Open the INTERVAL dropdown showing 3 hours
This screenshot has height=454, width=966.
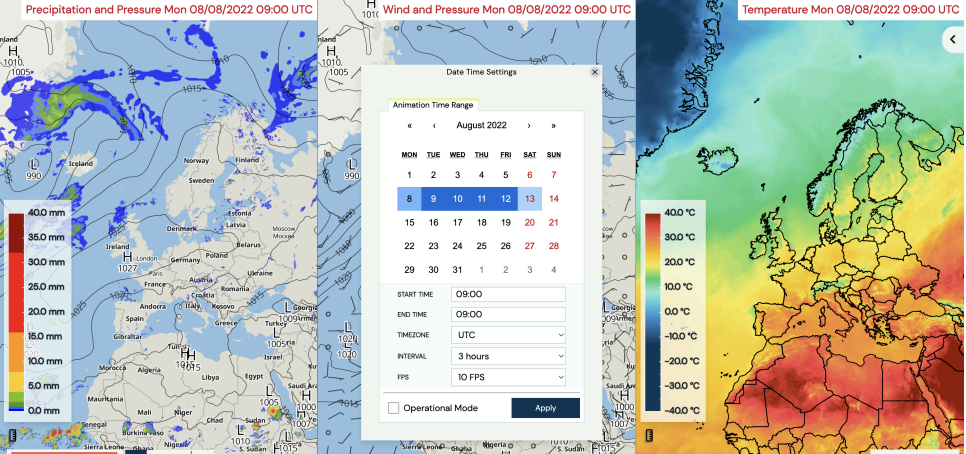(x=508, y=356)
